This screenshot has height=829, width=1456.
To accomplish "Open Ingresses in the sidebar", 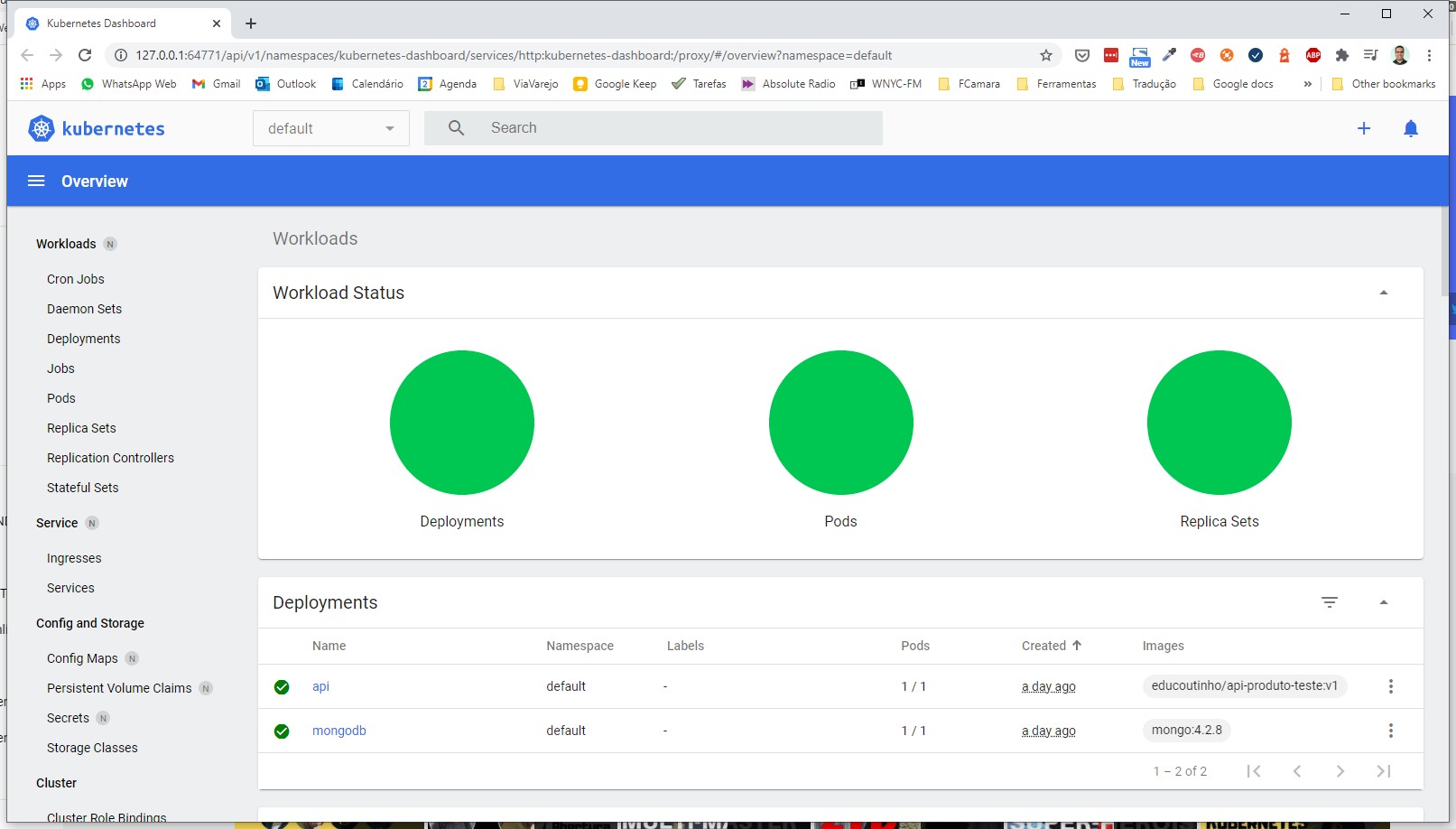I will pos(74,558).
